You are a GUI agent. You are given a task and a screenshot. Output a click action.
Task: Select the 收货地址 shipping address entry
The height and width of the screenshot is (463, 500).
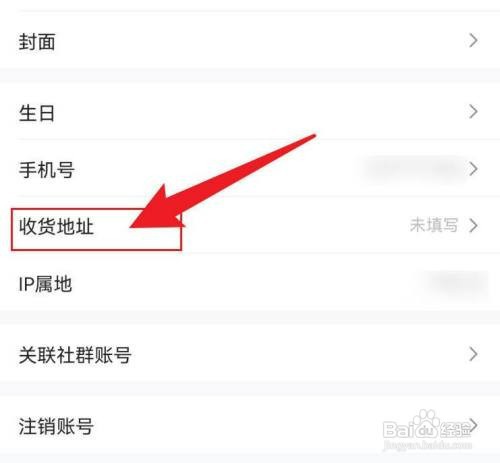[x=250, y=225]
